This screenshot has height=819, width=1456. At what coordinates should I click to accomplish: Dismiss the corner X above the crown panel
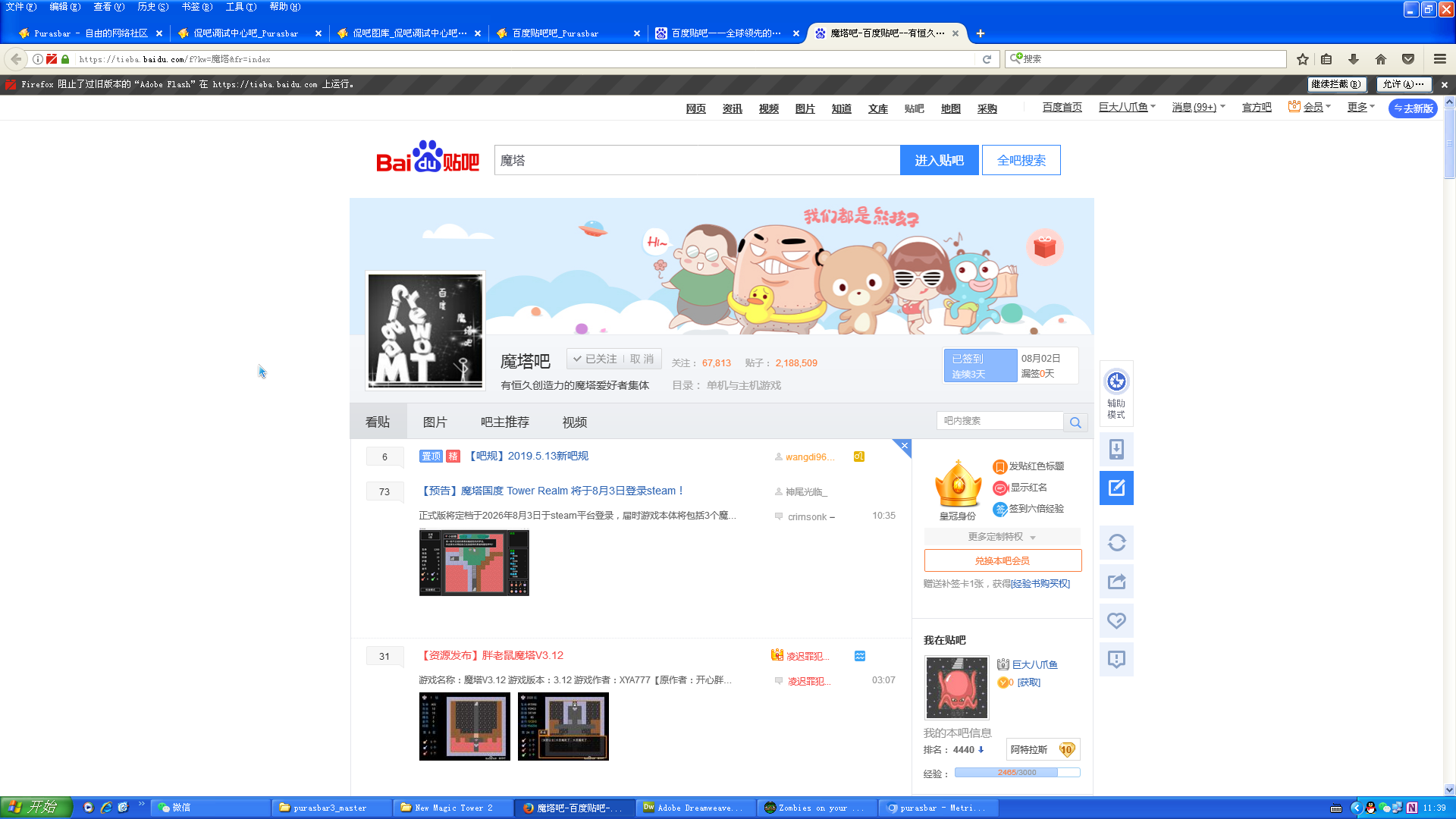pyautogui.click(x=904, y=445)
